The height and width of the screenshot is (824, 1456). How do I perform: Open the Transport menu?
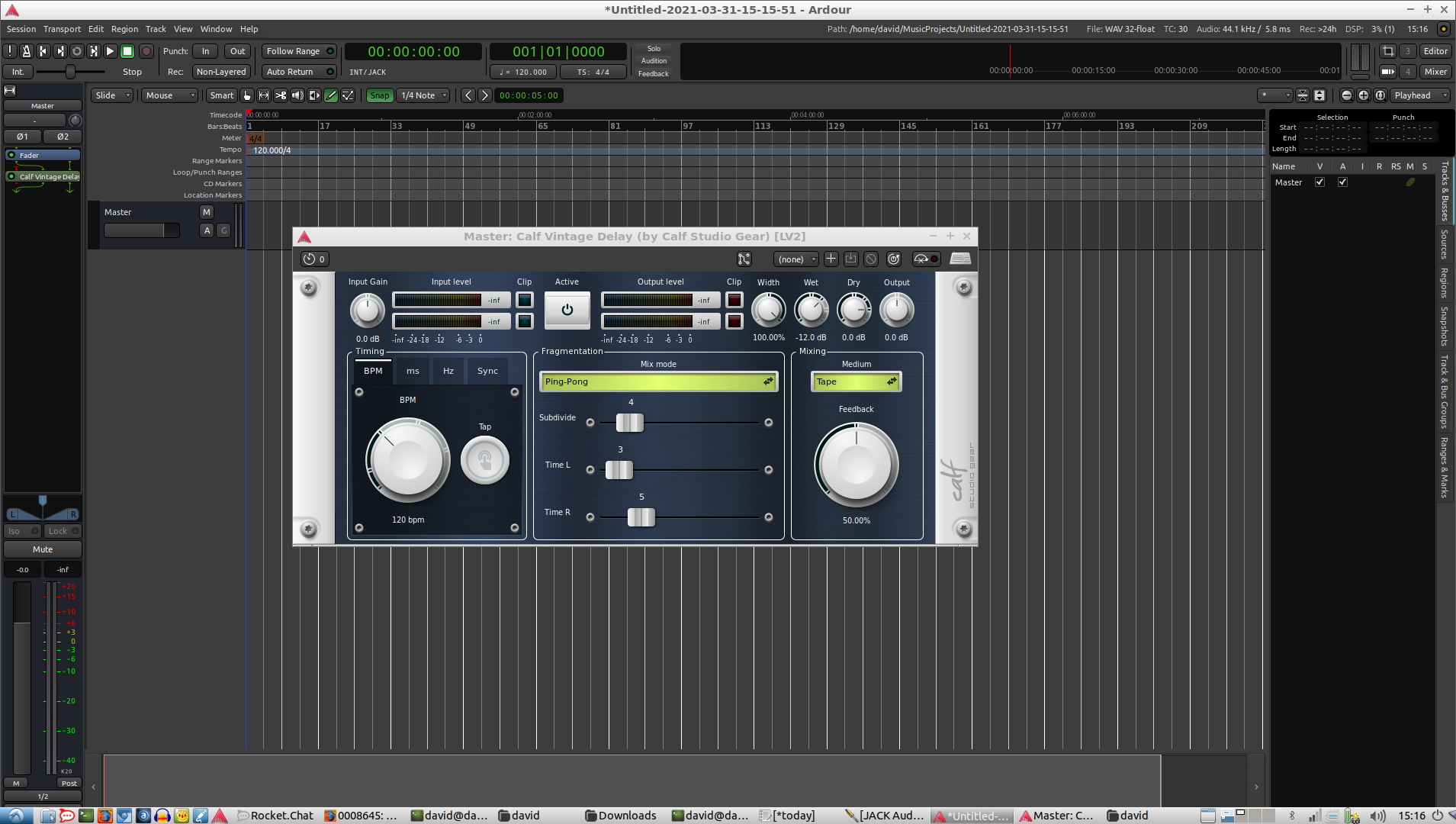click(62, 29)
